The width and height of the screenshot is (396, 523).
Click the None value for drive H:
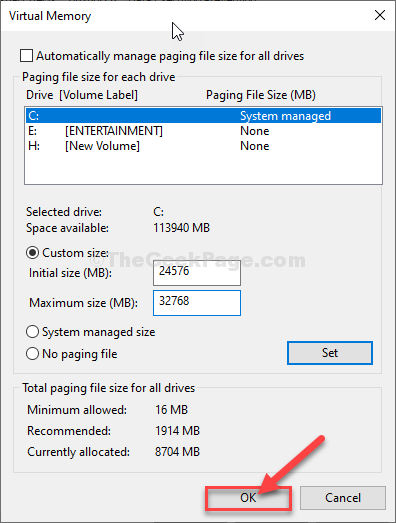tap(255, 146)
